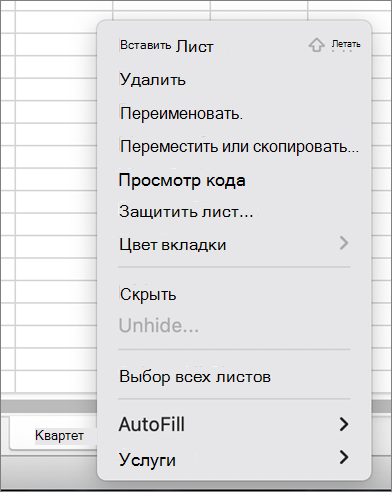Open the Цвет вкладки submenu entry
Screen dimensions: 392x492
click(234, 244)
